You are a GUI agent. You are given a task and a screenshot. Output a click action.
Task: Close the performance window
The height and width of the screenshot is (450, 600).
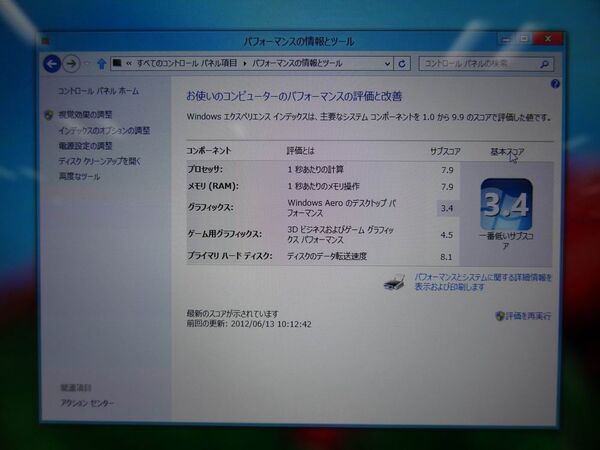pyautogui.click(x=548, y=38)
